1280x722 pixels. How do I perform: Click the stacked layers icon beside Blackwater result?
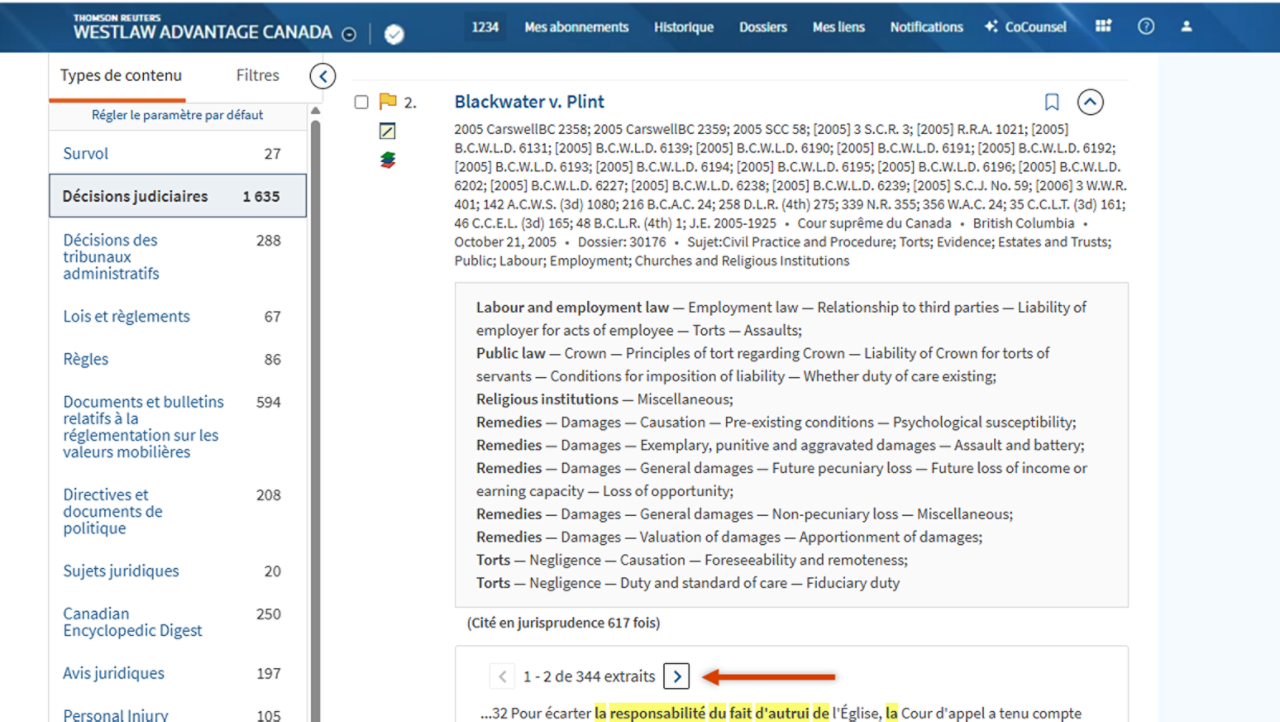[388, 160]
